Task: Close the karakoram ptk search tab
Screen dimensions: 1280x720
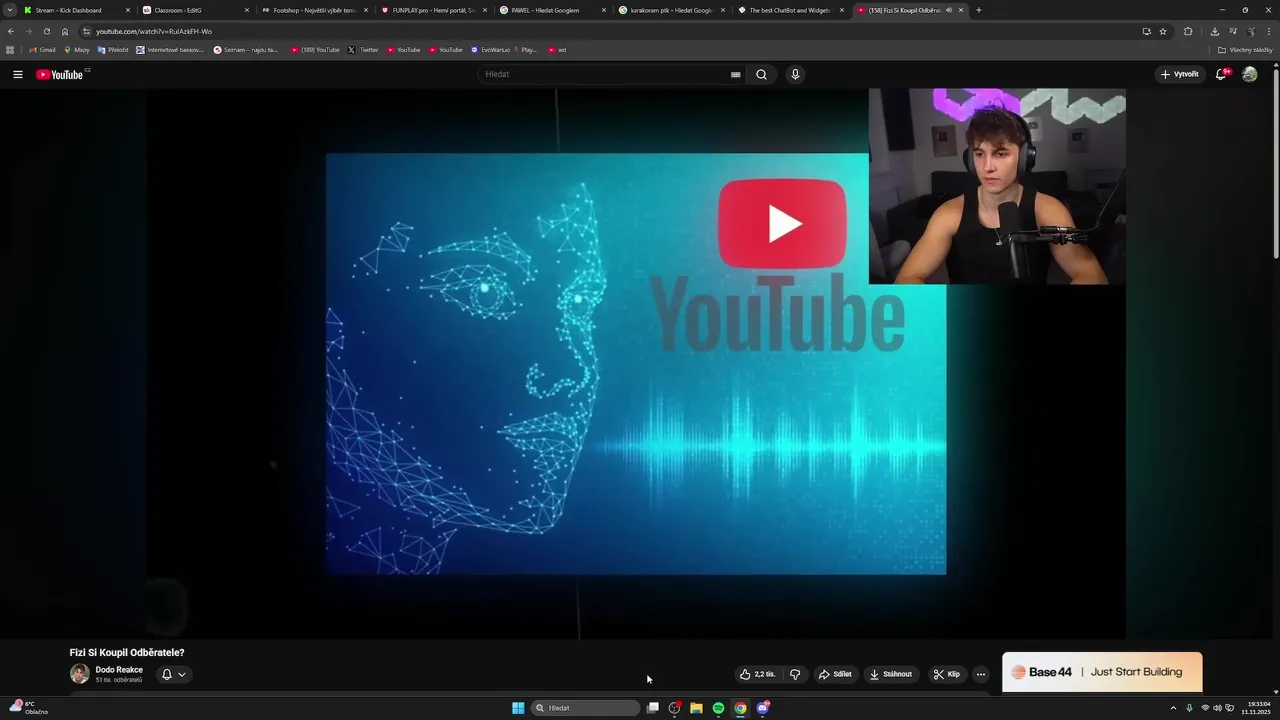Action: [722, 10]
